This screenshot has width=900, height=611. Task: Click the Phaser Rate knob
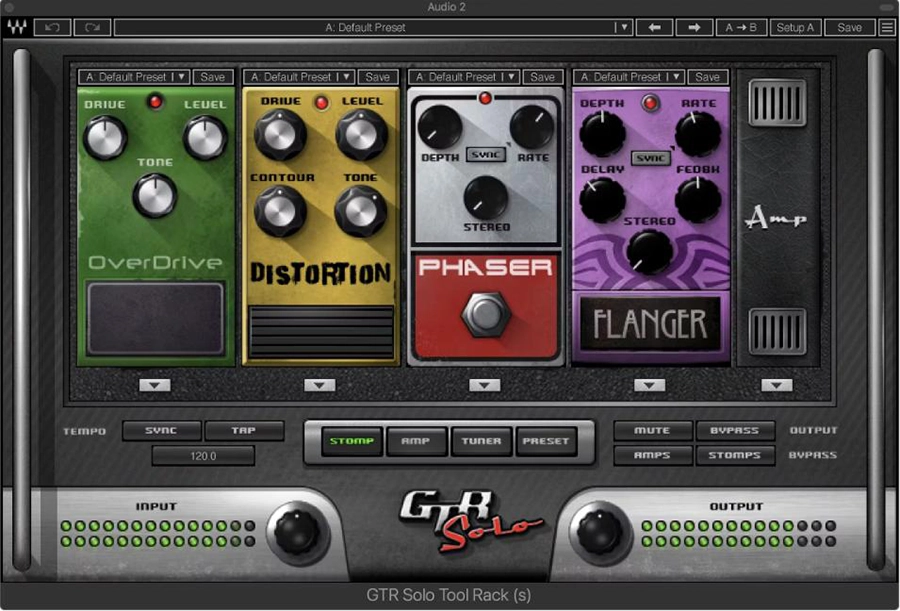coord(532,127)
